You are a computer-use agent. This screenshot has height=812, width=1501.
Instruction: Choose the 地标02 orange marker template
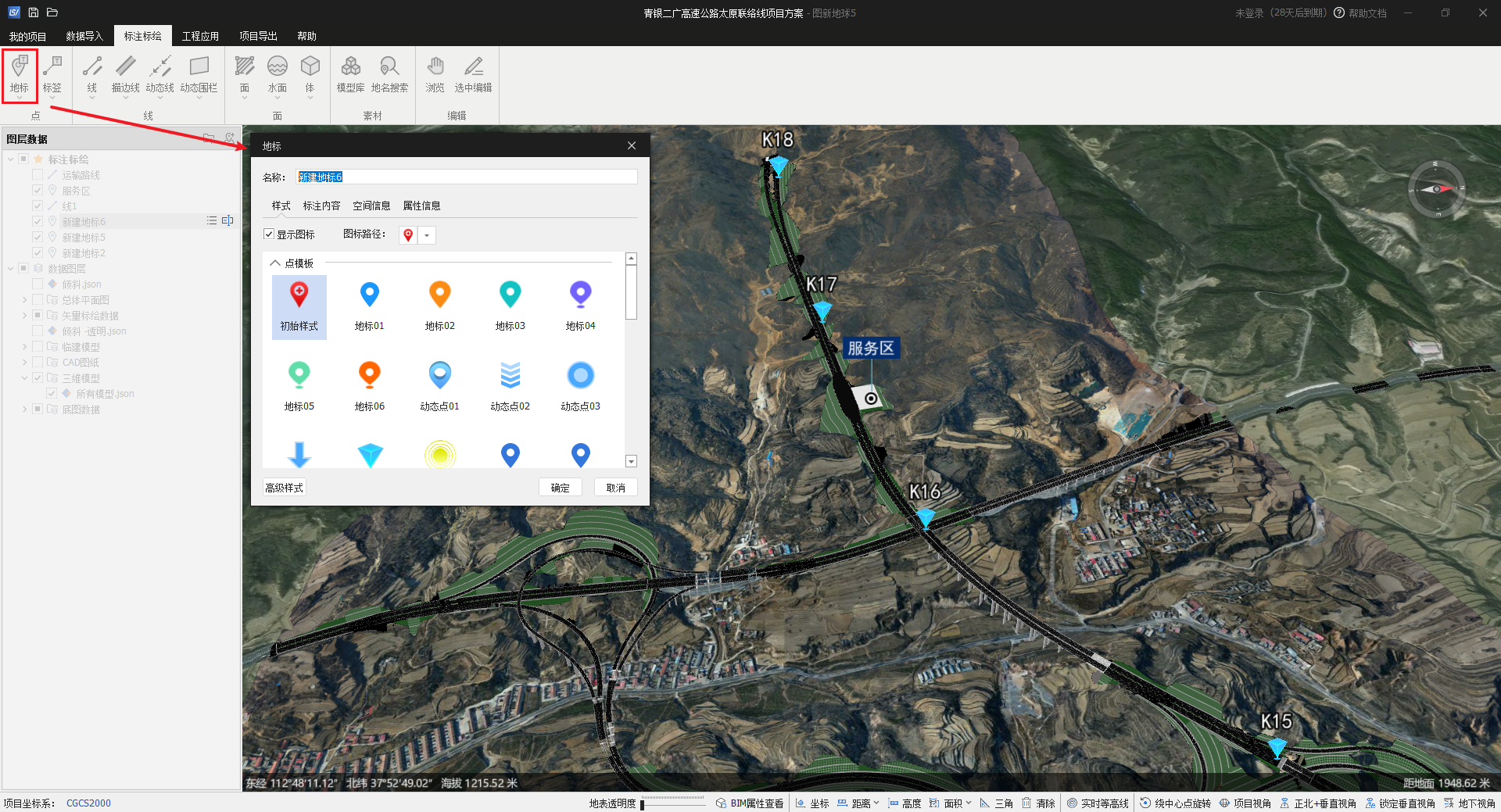tap(439, 306)
